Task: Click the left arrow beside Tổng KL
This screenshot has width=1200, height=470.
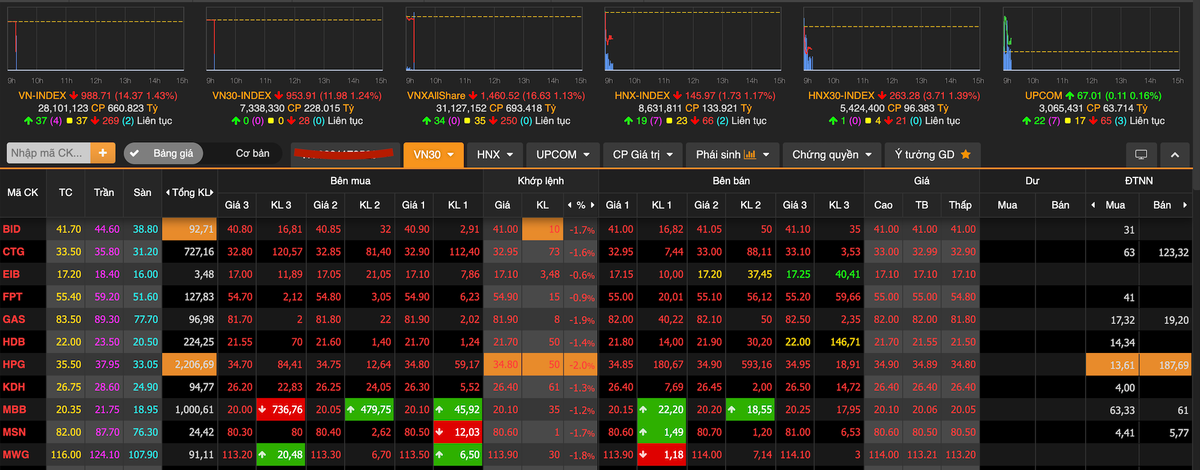Action: (x=167, y=192)
